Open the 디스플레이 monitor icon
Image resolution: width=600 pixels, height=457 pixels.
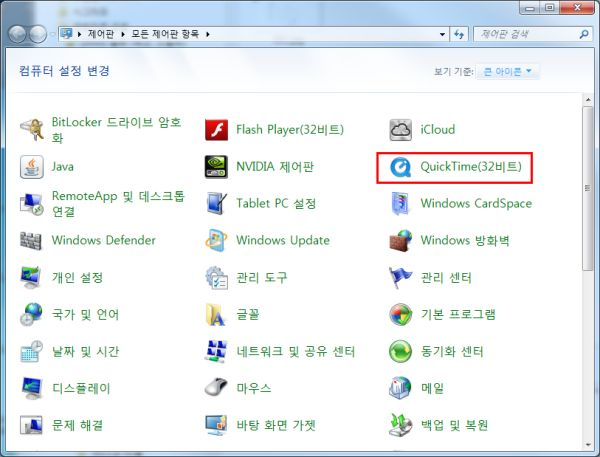click(x=31, y=388)
